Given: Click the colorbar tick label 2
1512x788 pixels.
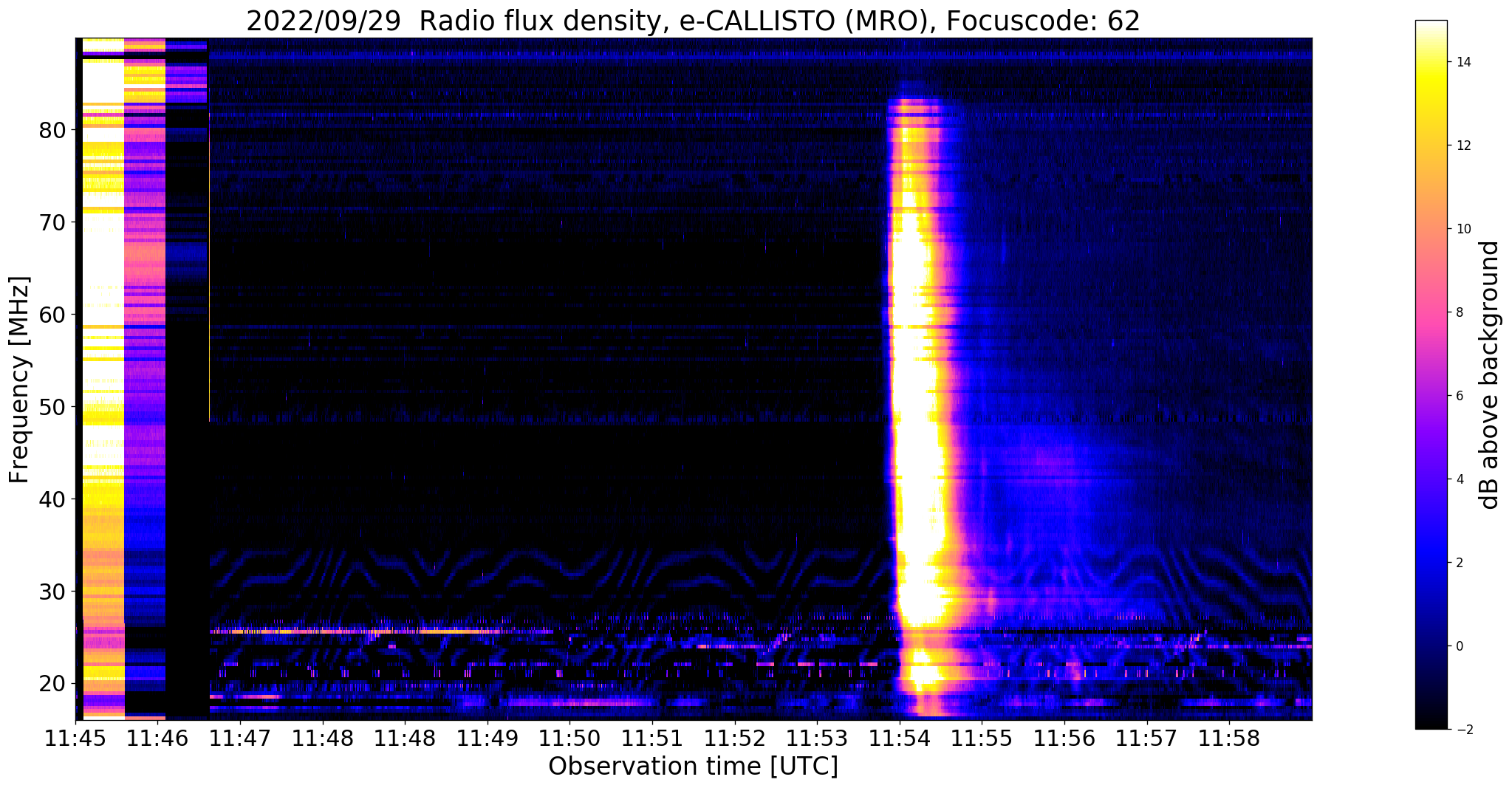Looking at the screenshot, I should (x=1459, y=563).
